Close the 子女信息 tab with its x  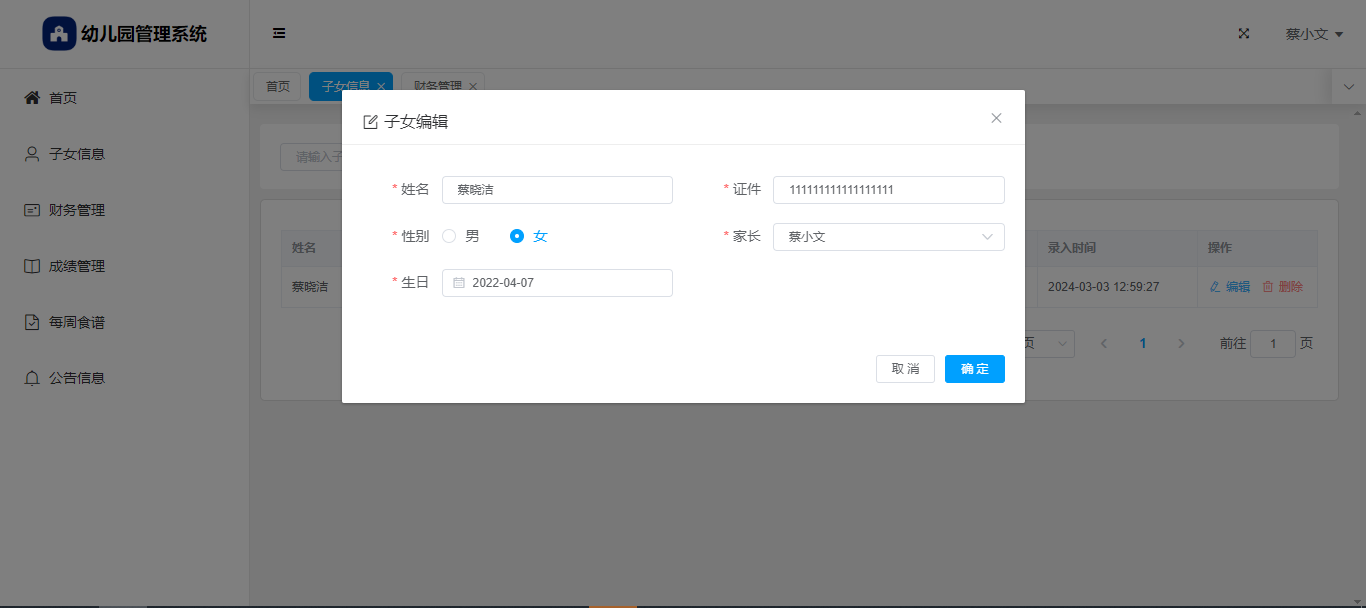pyautogui.click(x=381, y=87)
